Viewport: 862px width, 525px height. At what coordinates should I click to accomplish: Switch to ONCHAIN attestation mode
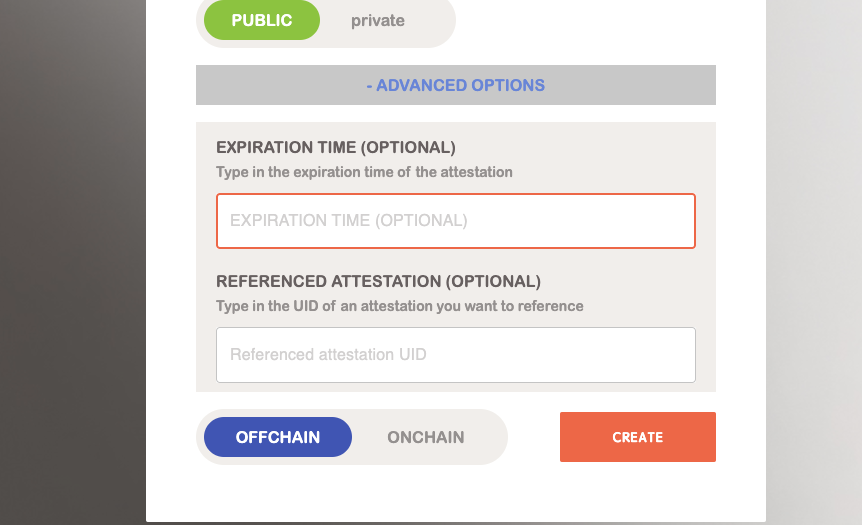(426, 437)
